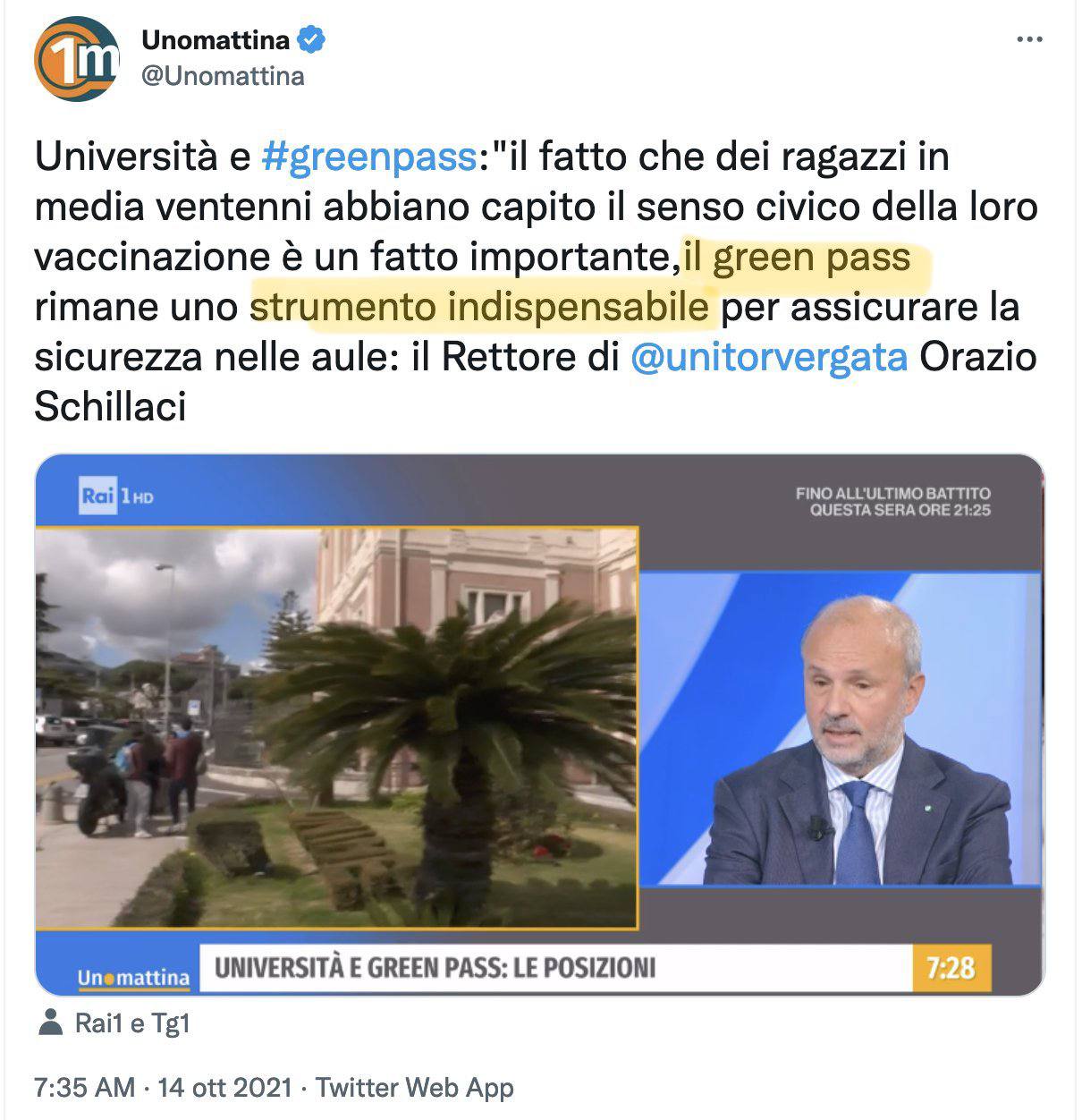Click the person icon beside Rai1 e Tg1
This screenshot has height=1120, width=1082.
click(x=52, y=1022)
